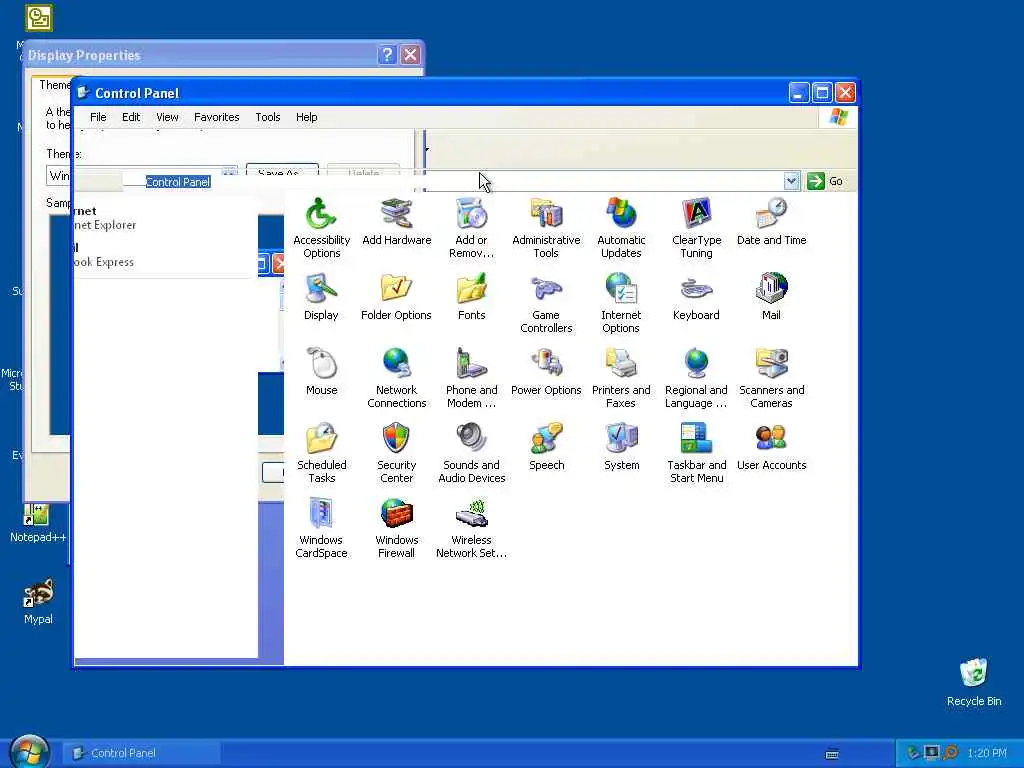Open the System applet icon
Image resolution: width=1024 pixels, height=768 pixels.
pyautogui.click(x=621, y=438)
